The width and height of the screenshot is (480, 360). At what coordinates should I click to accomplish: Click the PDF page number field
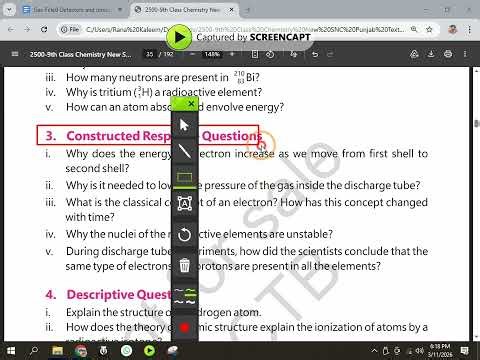pyautogui.click(x=150, y=54)
